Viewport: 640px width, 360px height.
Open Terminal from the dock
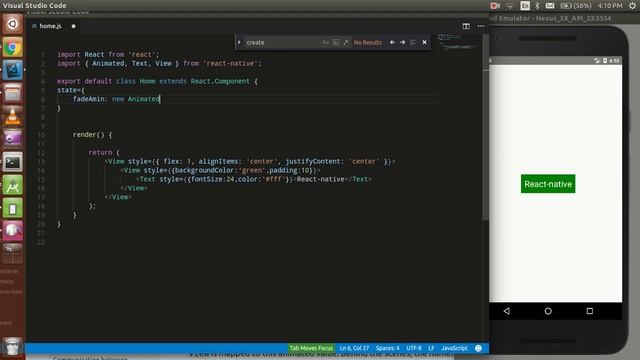(x=13, y=162)
